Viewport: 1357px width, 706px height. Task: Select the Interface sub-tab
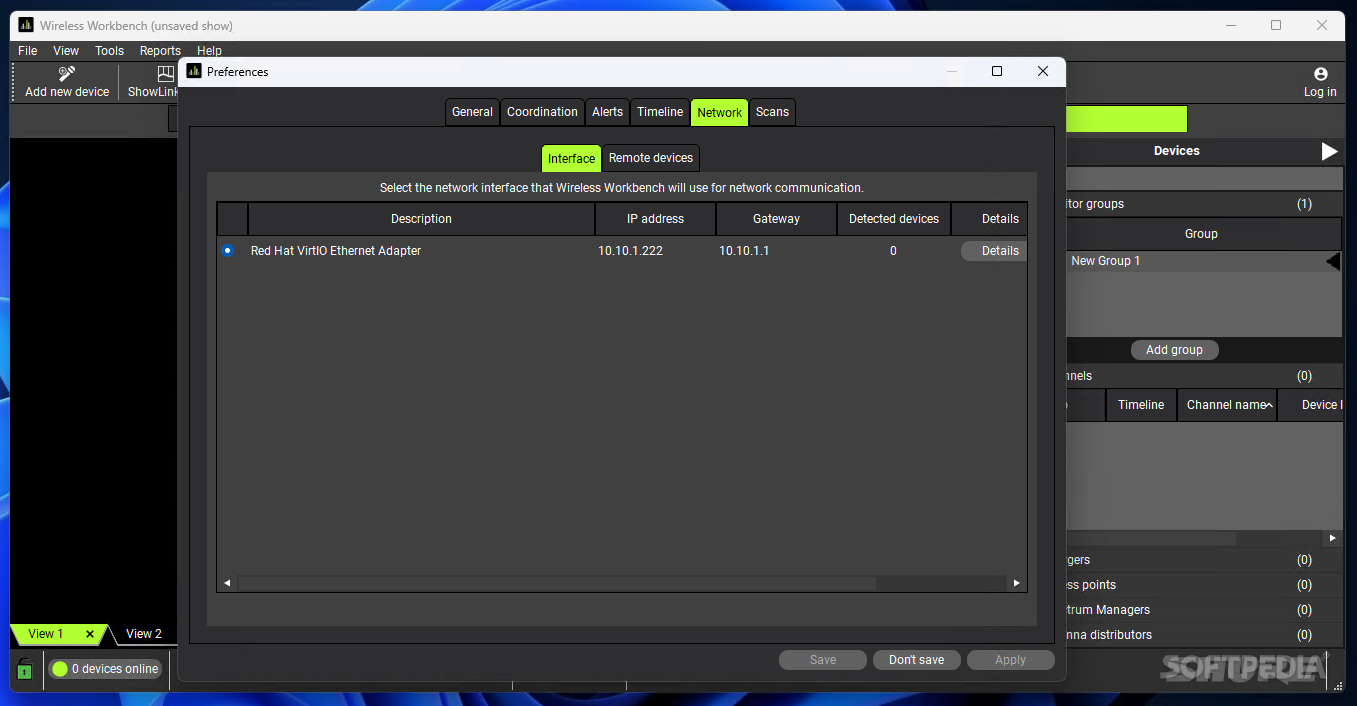[571, 158]
